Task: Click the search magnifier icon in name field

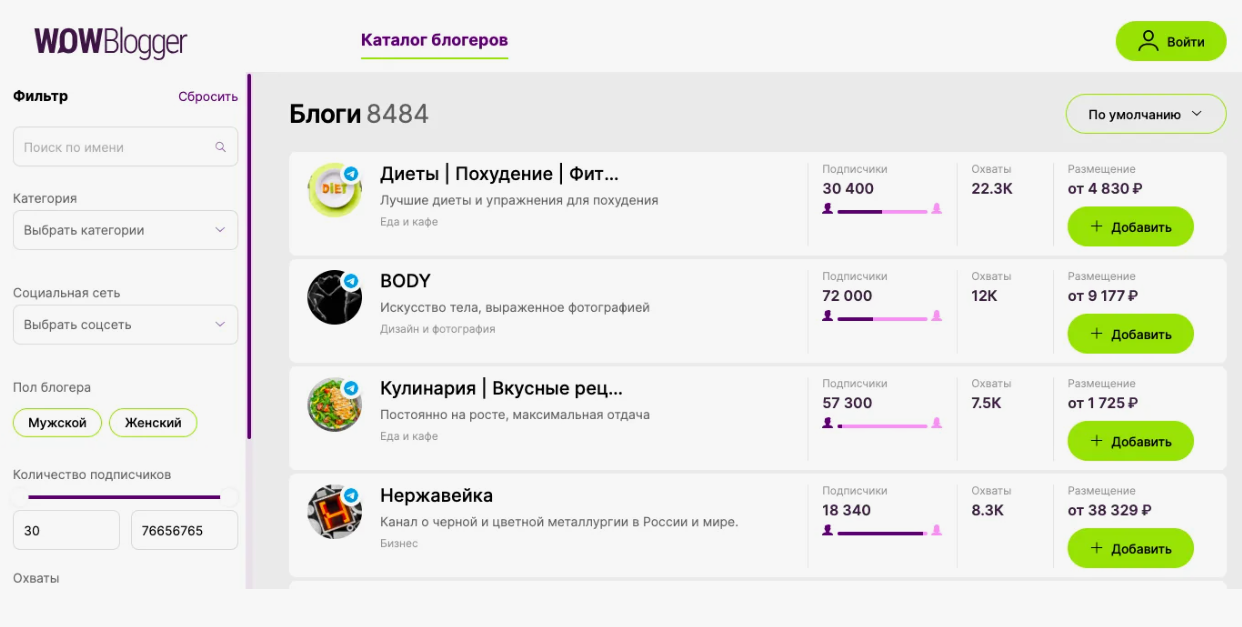Action: pyautogui.click(x=221, y=147)
